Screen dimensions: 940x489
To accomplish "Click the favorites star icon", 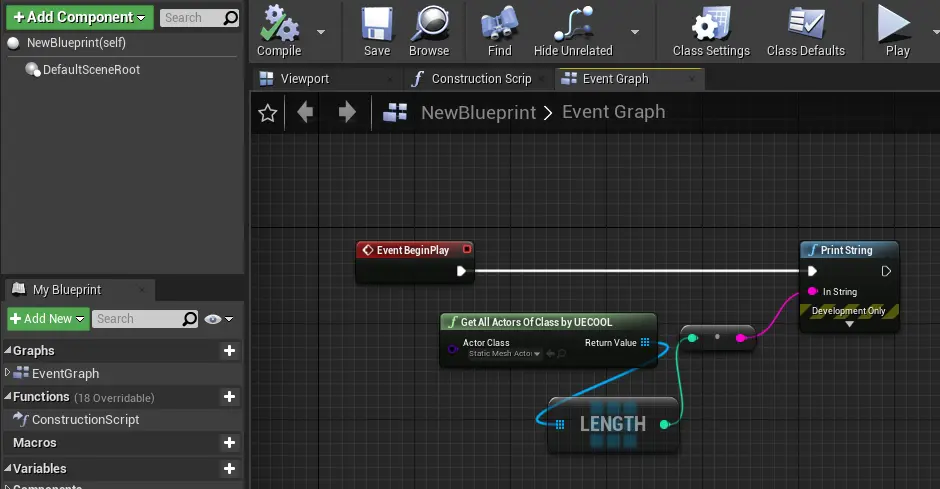I will click(x=267, y=113).
